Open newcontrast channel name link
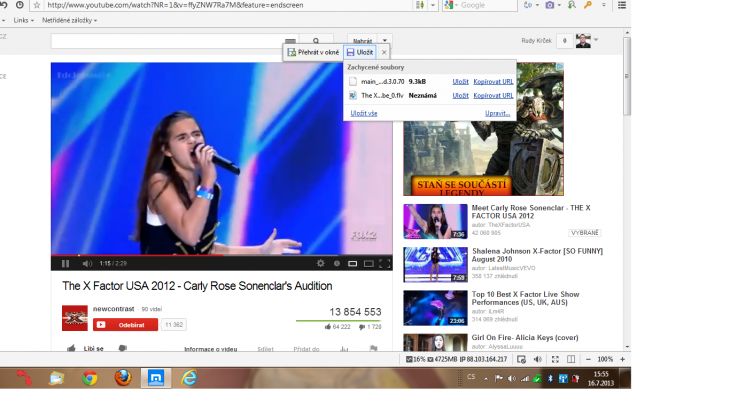730x410 pixels. [114, 309]
